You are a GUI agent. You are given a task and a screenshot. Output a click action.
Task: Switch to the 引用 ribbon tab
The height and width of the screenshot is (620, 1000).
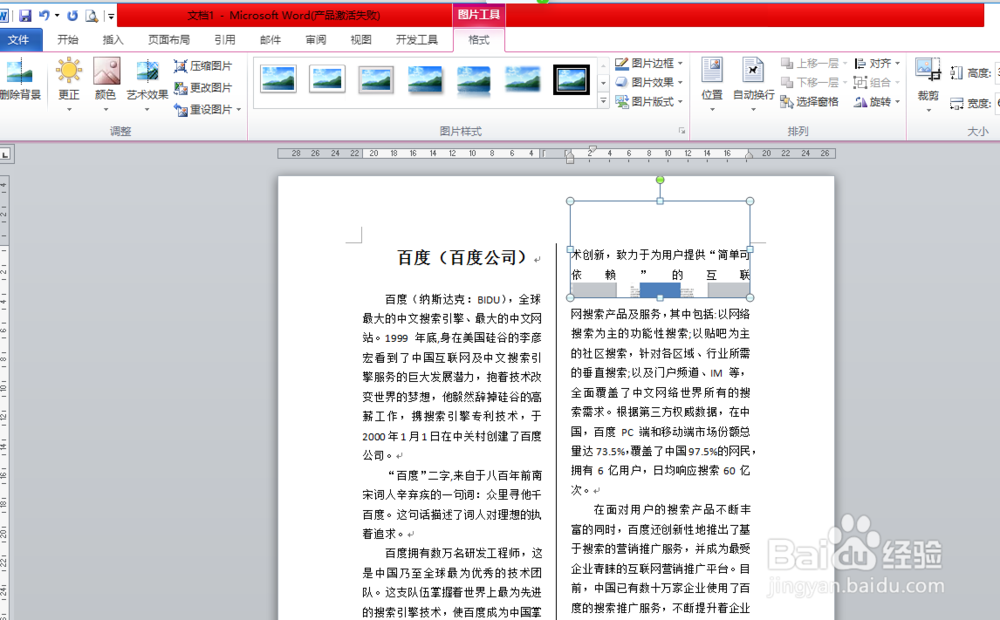(x=224, y=40)
